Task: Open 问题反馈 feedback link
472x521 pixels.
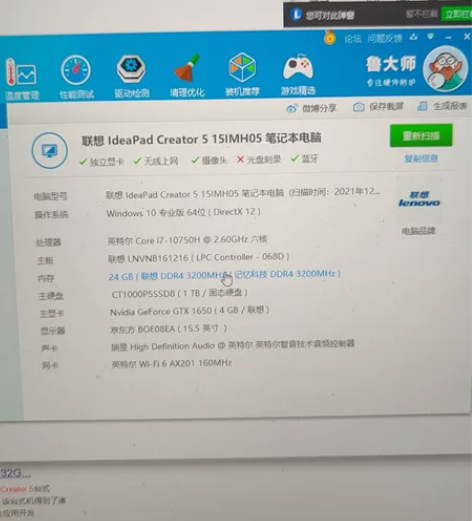Action: [385, 39]
